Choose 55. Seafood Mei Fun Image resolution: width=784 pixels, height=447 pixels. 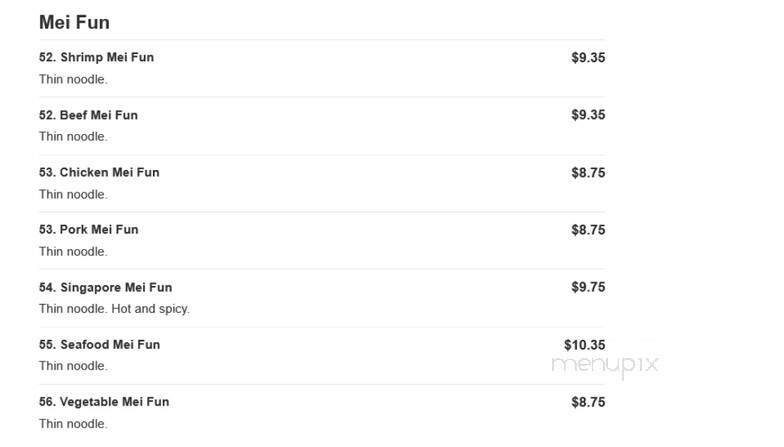coord(100,344)
